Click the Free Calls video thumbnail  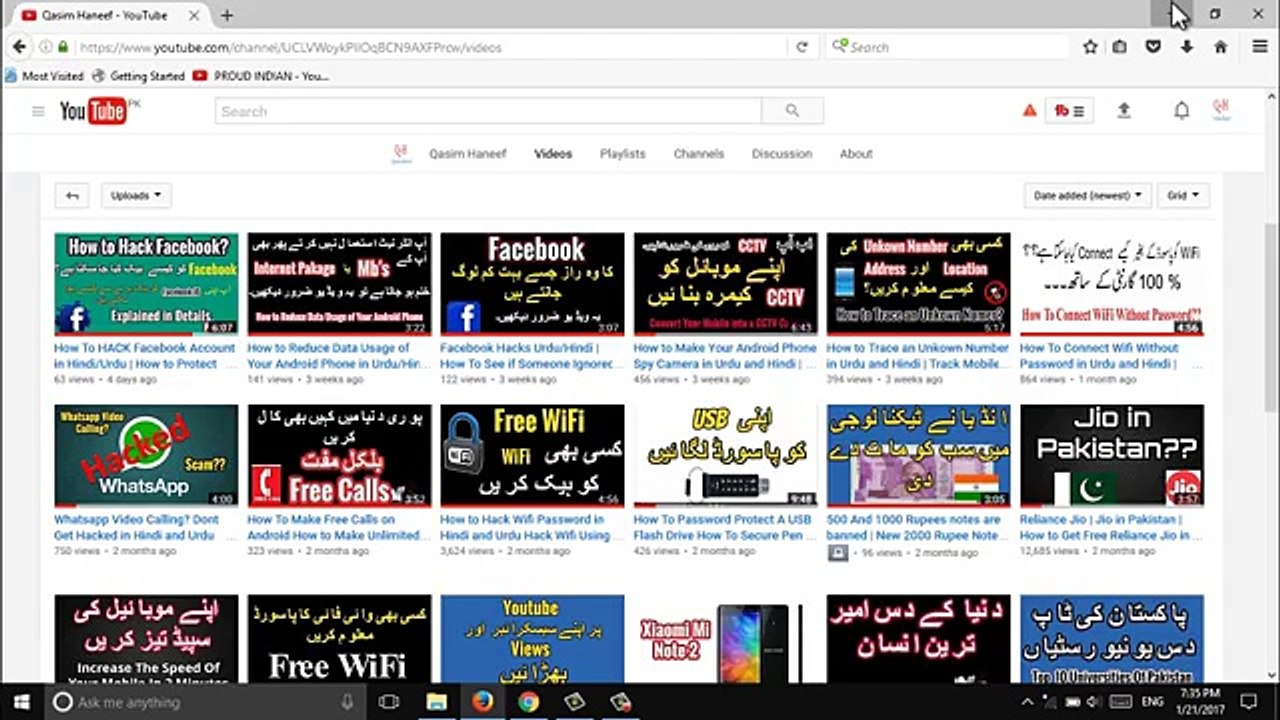coord(339,456)
